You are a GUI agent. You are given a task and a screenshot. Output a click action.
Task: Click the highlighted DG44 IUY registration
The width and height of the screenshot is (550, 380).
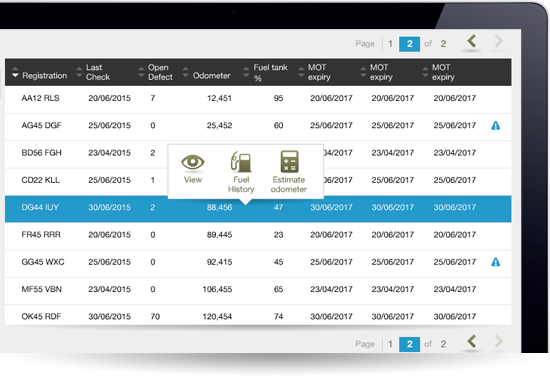tap(40, 207)
